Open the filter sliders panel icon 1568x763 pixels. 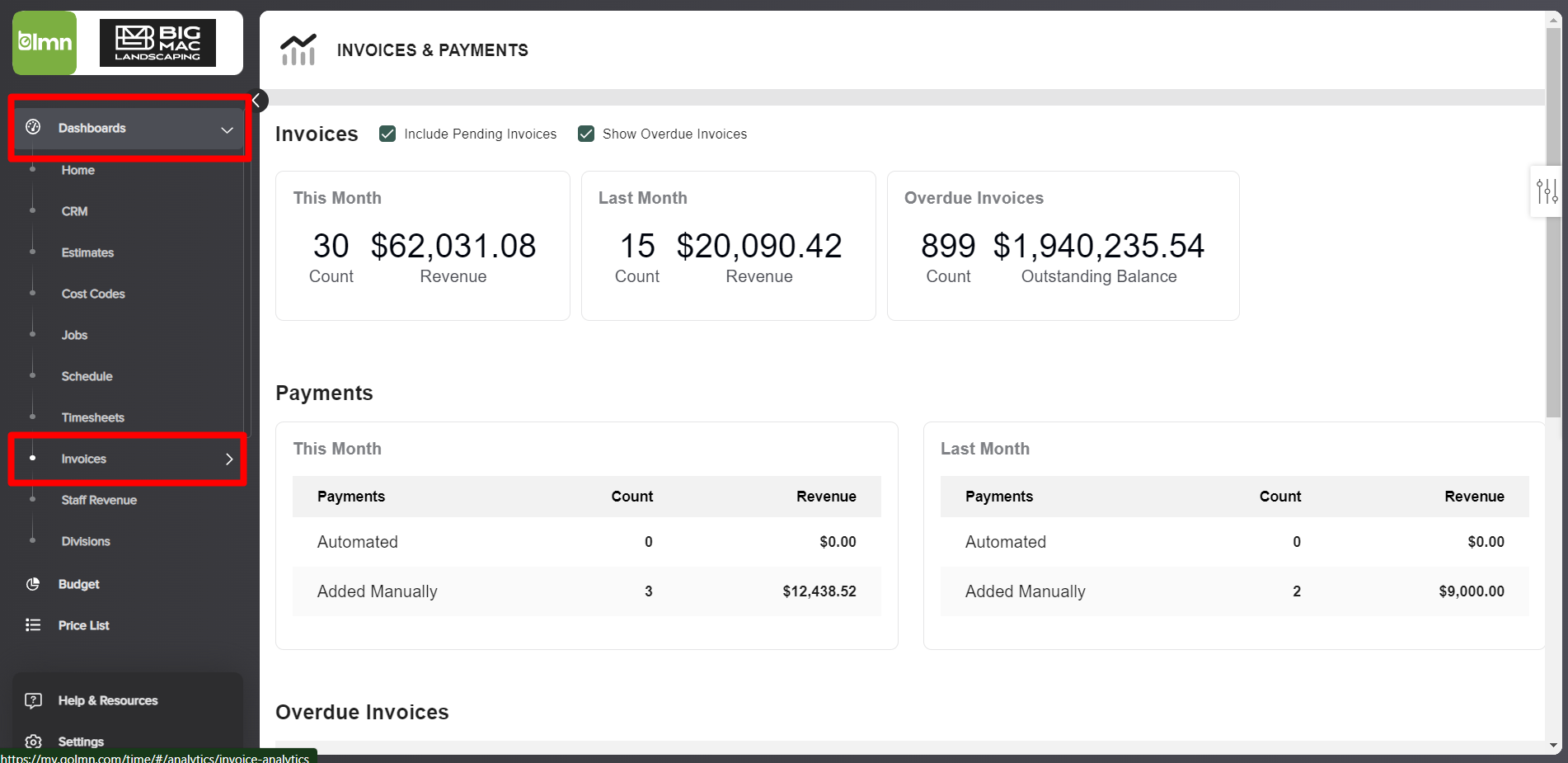coord(1547,191)
